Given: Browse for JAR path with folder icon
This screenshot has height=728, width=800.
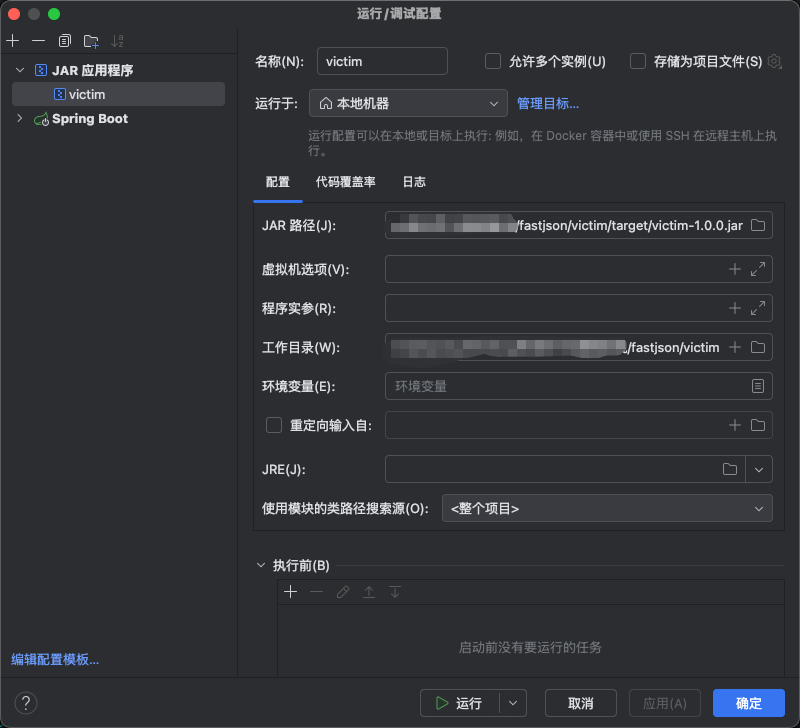Looking at the screenshot, I should [x=758, y=225].
